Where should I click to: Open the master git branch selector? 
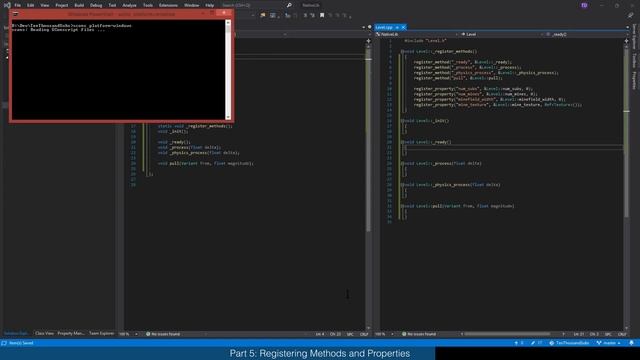[609, 343]
